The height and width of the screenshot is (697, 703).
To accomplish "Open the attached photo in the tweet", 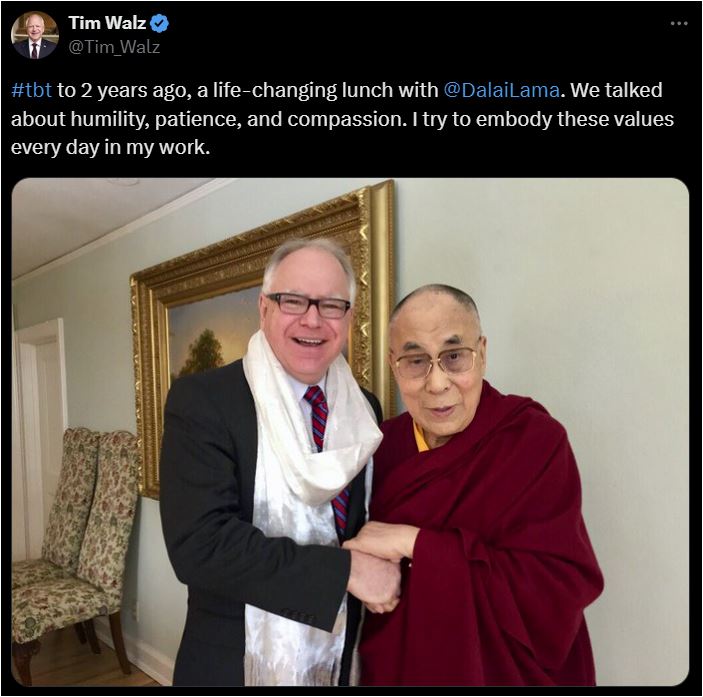I will (350, 432).
